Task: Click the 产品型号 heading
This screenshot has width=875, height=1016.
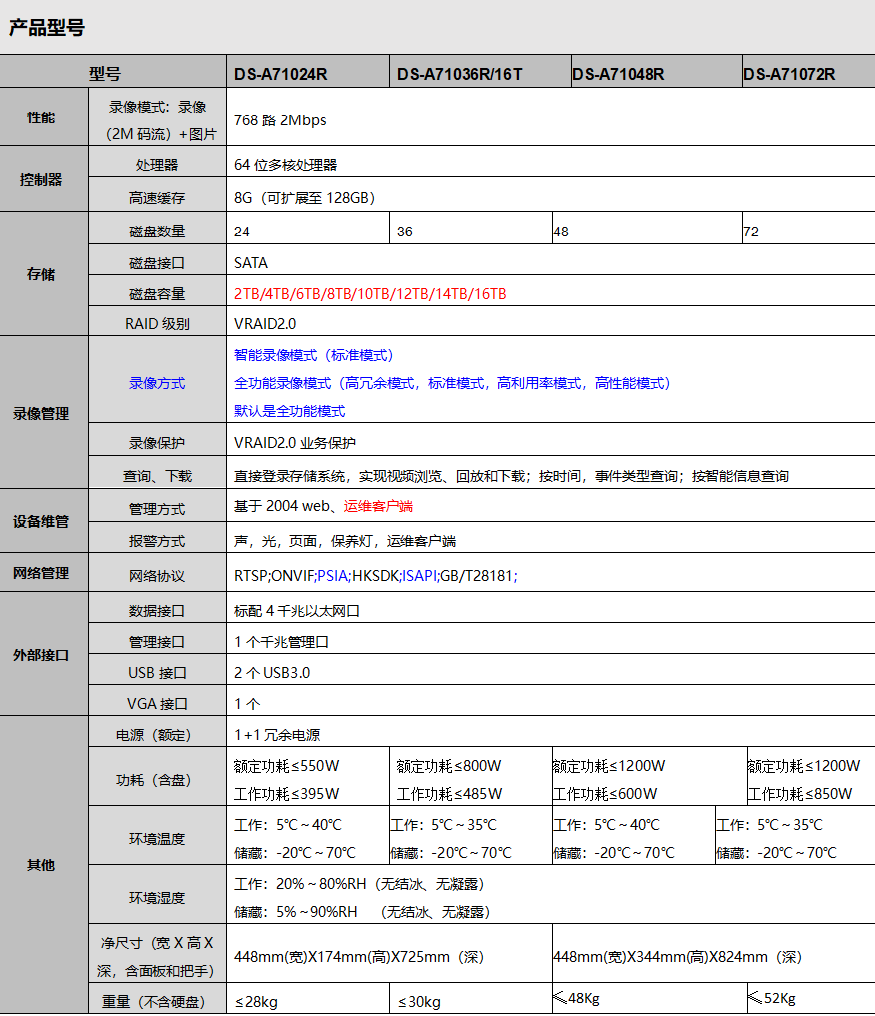Action: (47, 28)
